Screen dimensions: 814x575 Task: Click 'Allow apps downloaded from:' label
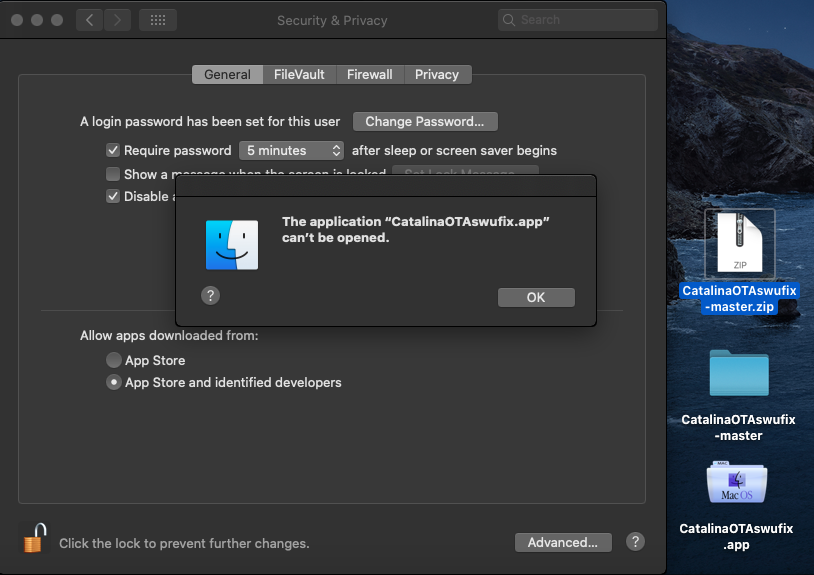pyautogui.click(x=169, y=335)
